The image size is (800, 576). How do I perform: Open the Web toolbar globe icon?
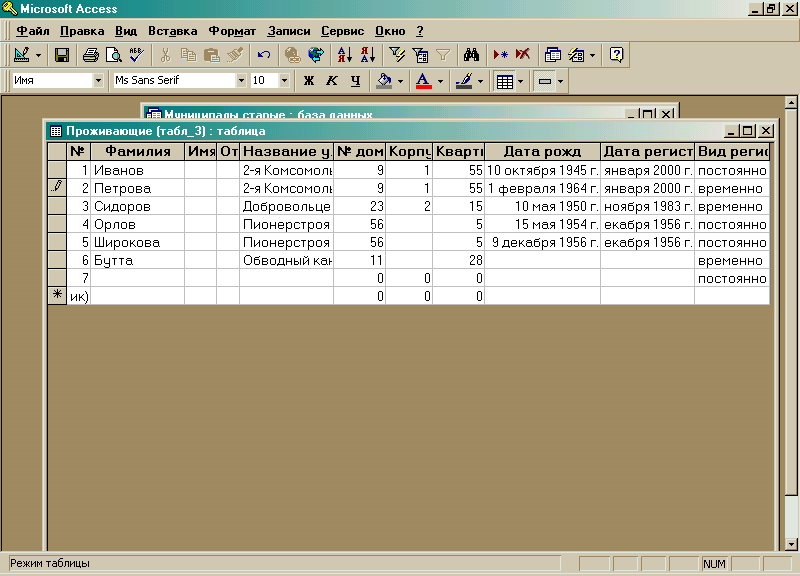316,55
